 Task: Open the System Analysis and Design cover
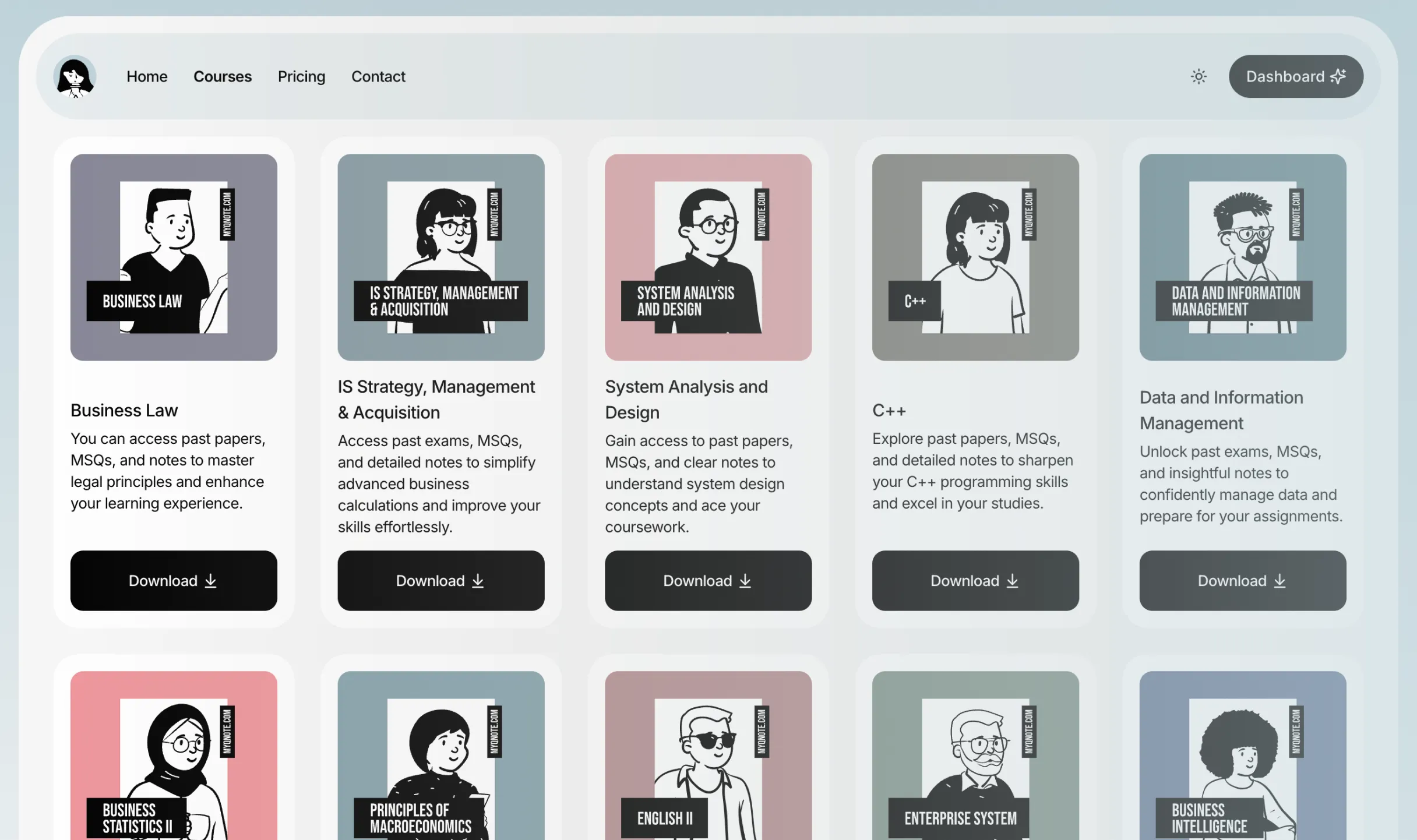(x=708, y=257)
